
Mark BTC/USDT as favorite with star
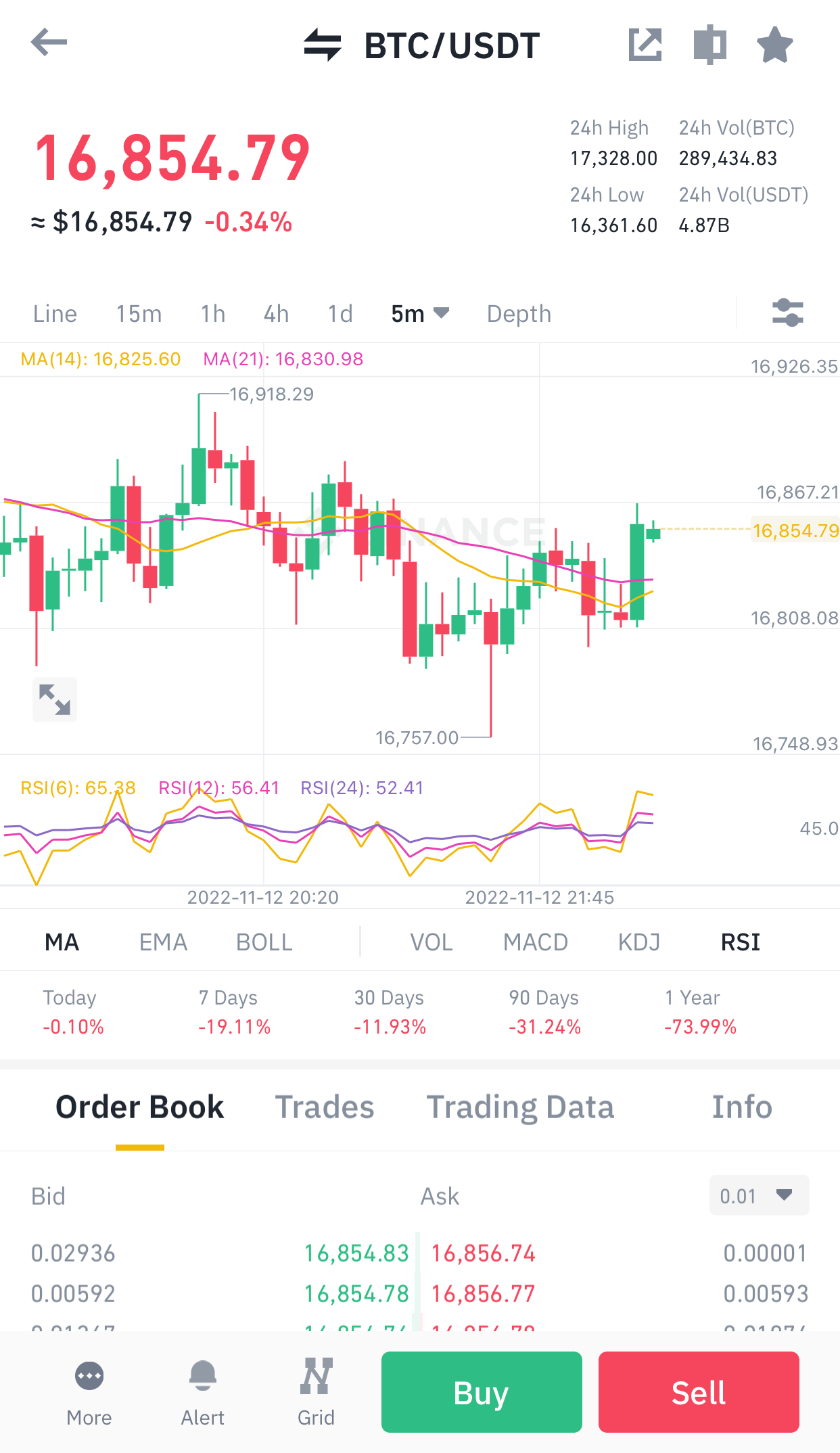tap(774, 45)
